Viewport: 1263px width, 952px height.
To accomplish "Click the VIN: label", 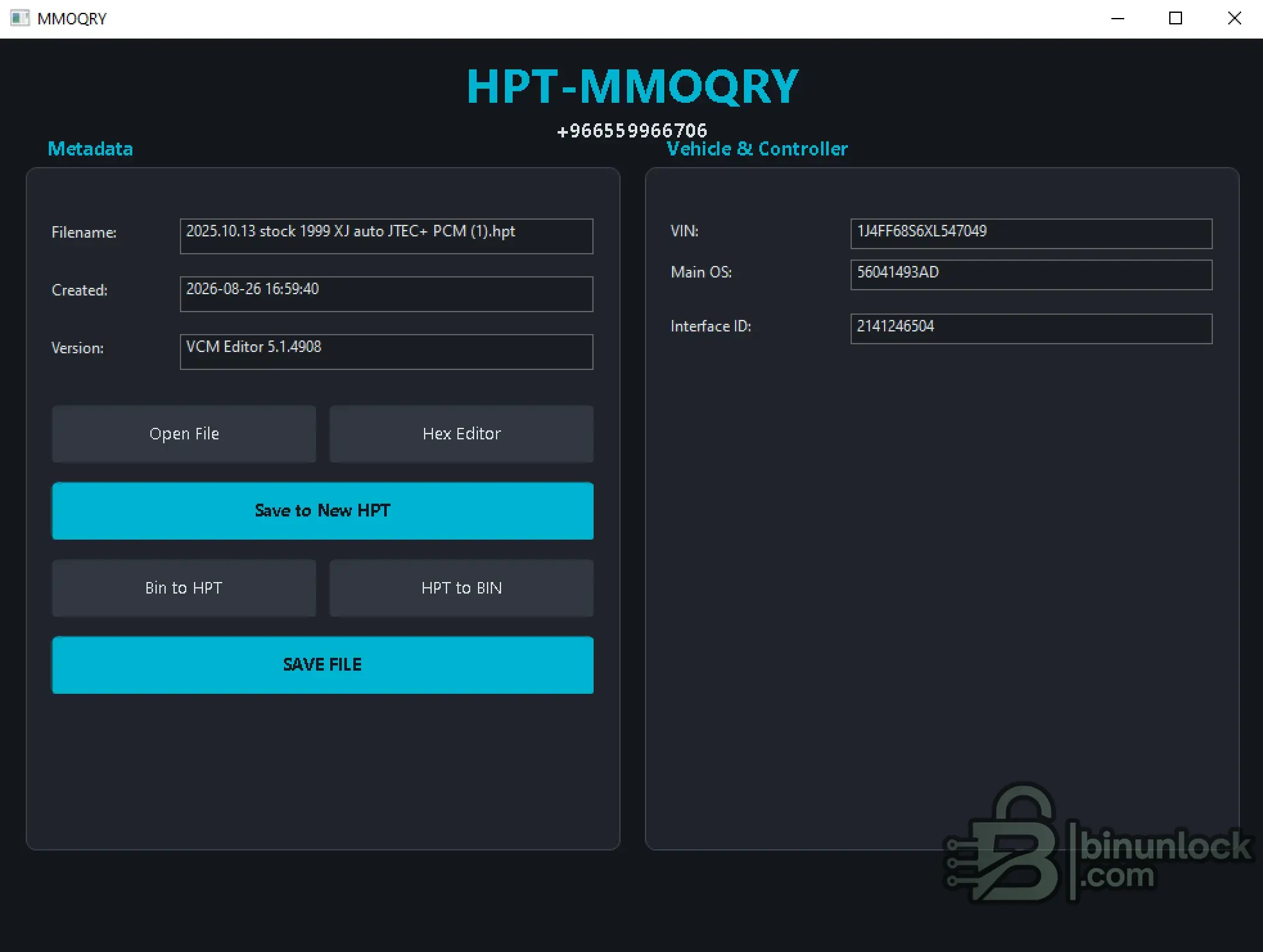I will 684,231.
